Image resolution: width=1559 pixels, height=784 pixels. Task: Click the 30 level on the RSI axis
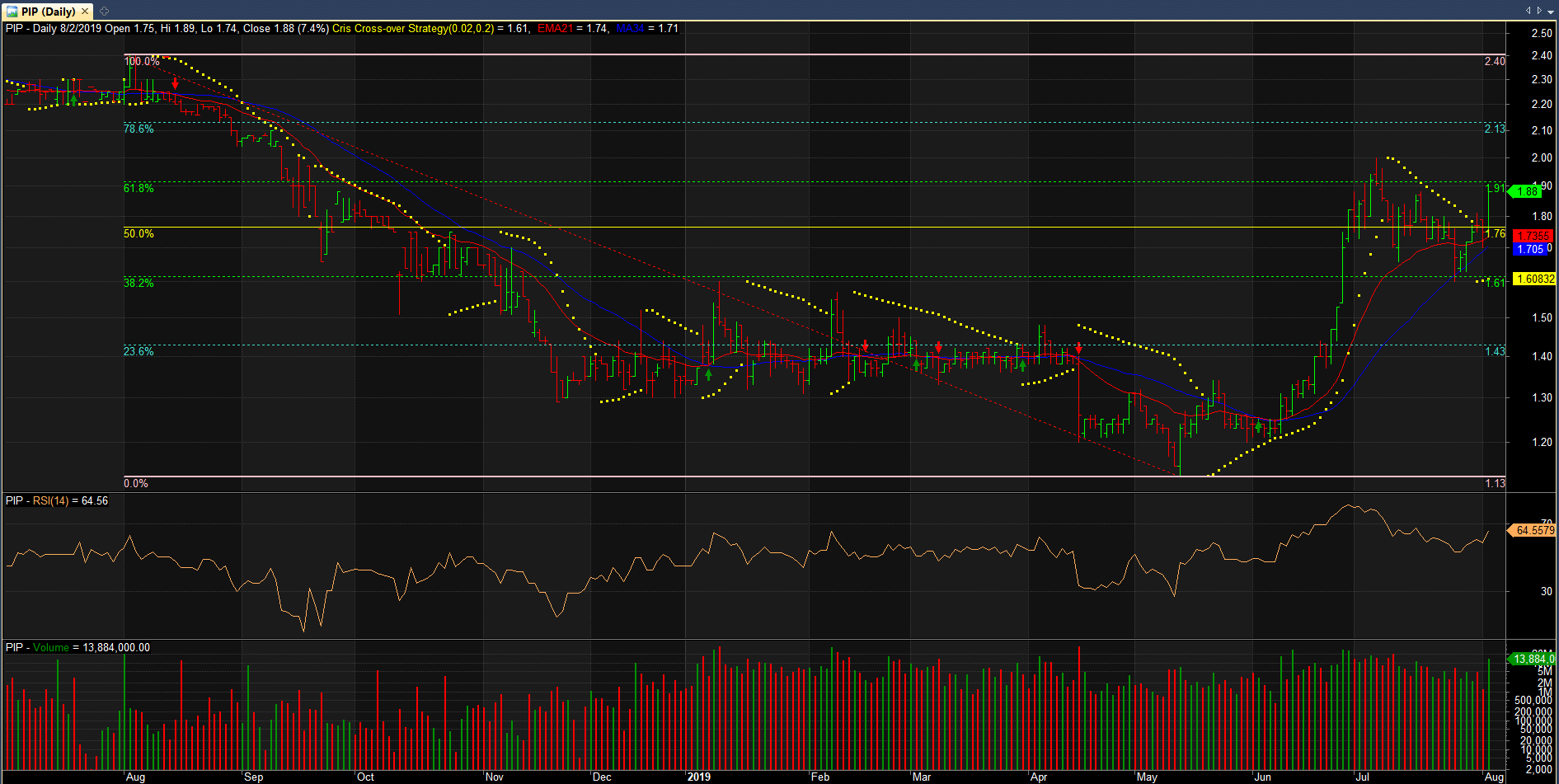(x=1547, y=592)
